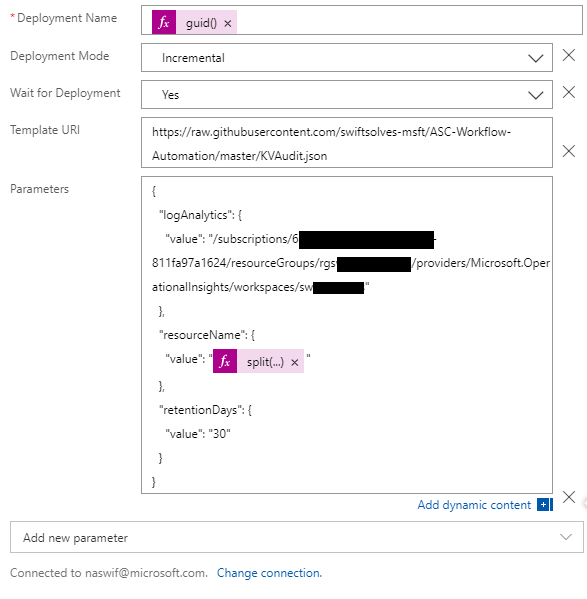Remove the Parameters field
This screenshot has width=587, height=599.
click(569, 497)
